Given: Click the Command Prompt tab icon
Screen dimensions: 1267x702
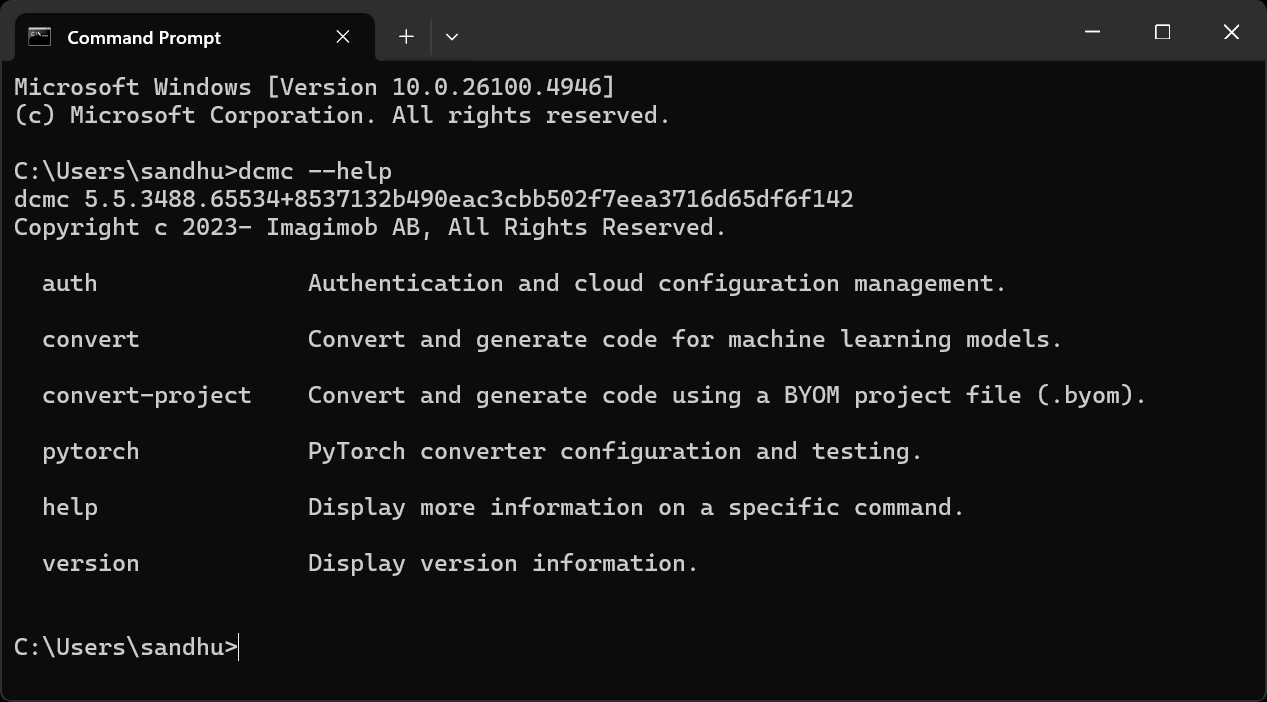Looking at the screenshot, I should coord(39,37).
